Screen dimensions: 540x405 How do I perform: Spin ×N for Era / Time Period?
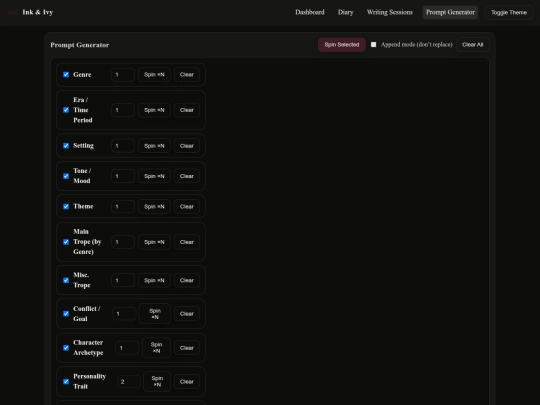(154, 110)
